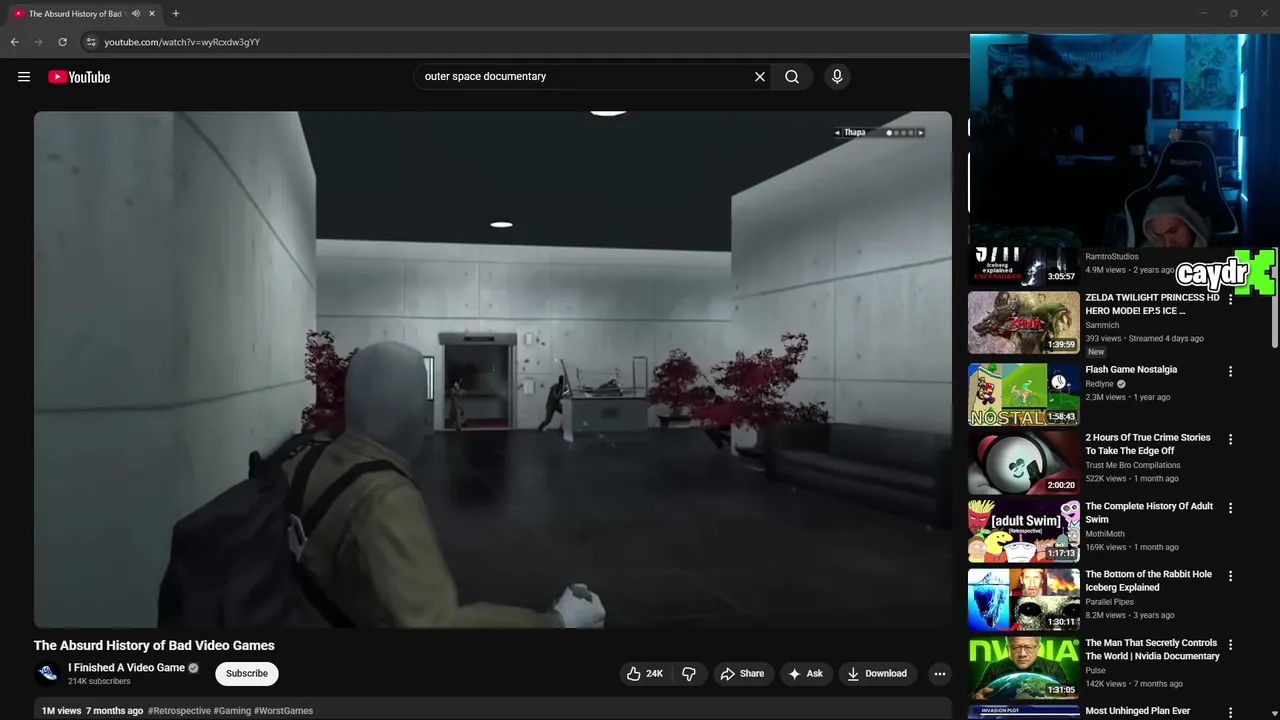Open Flash Game Nostalgia video title

[x=1131, y=370]
